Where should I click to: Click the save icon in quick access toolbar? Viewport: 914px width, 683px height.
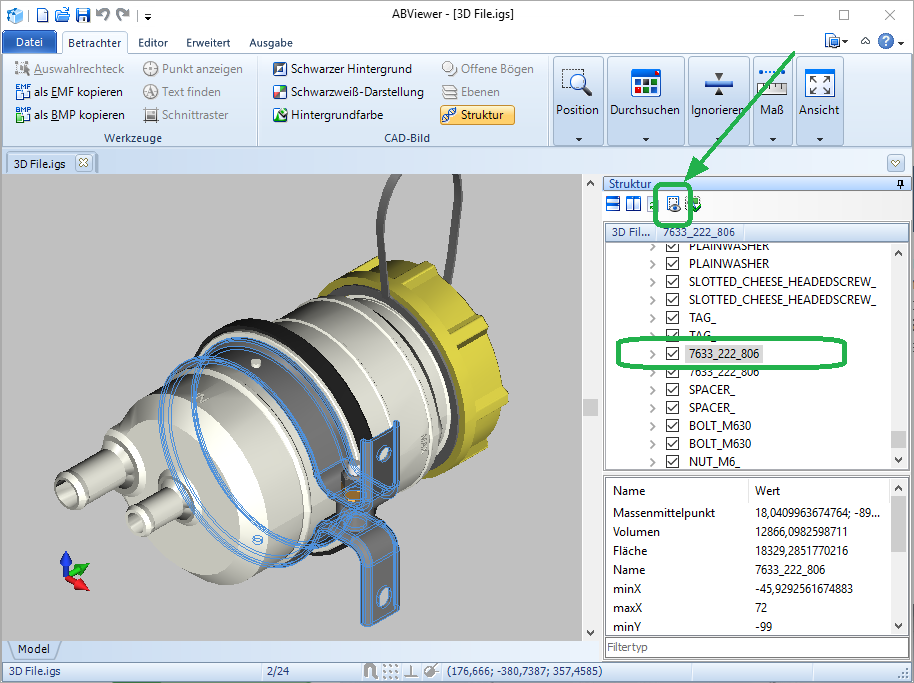pyautogui.click(x=83, y=15)
